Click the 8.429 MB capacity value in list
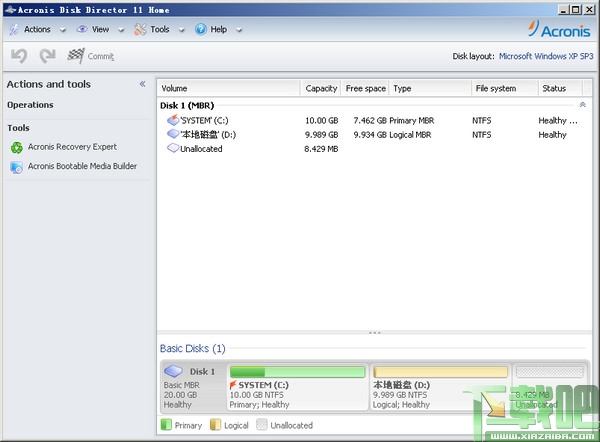 (321, 149)
